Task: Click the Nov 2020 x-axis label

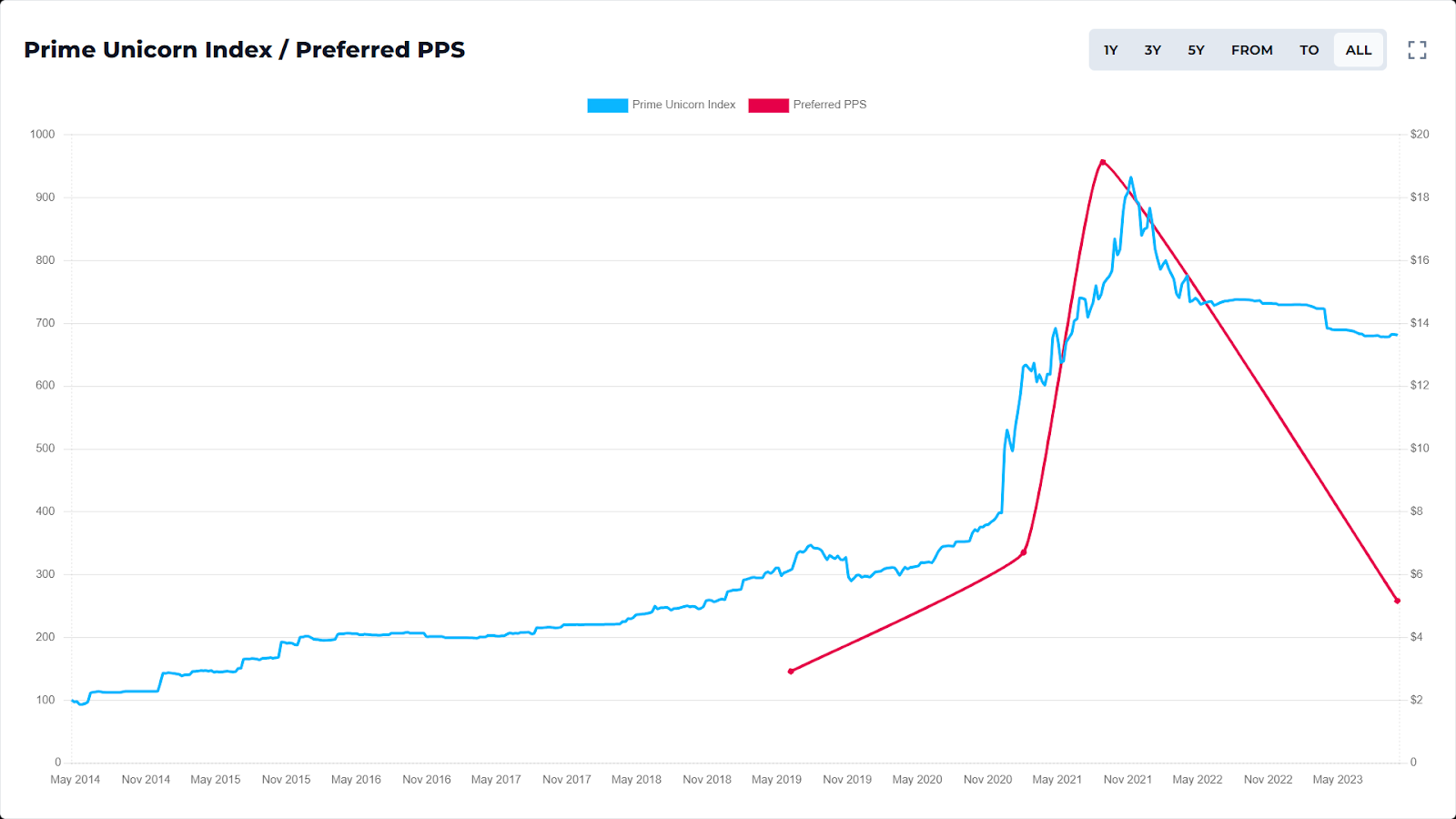Action: tap(987, 780)
